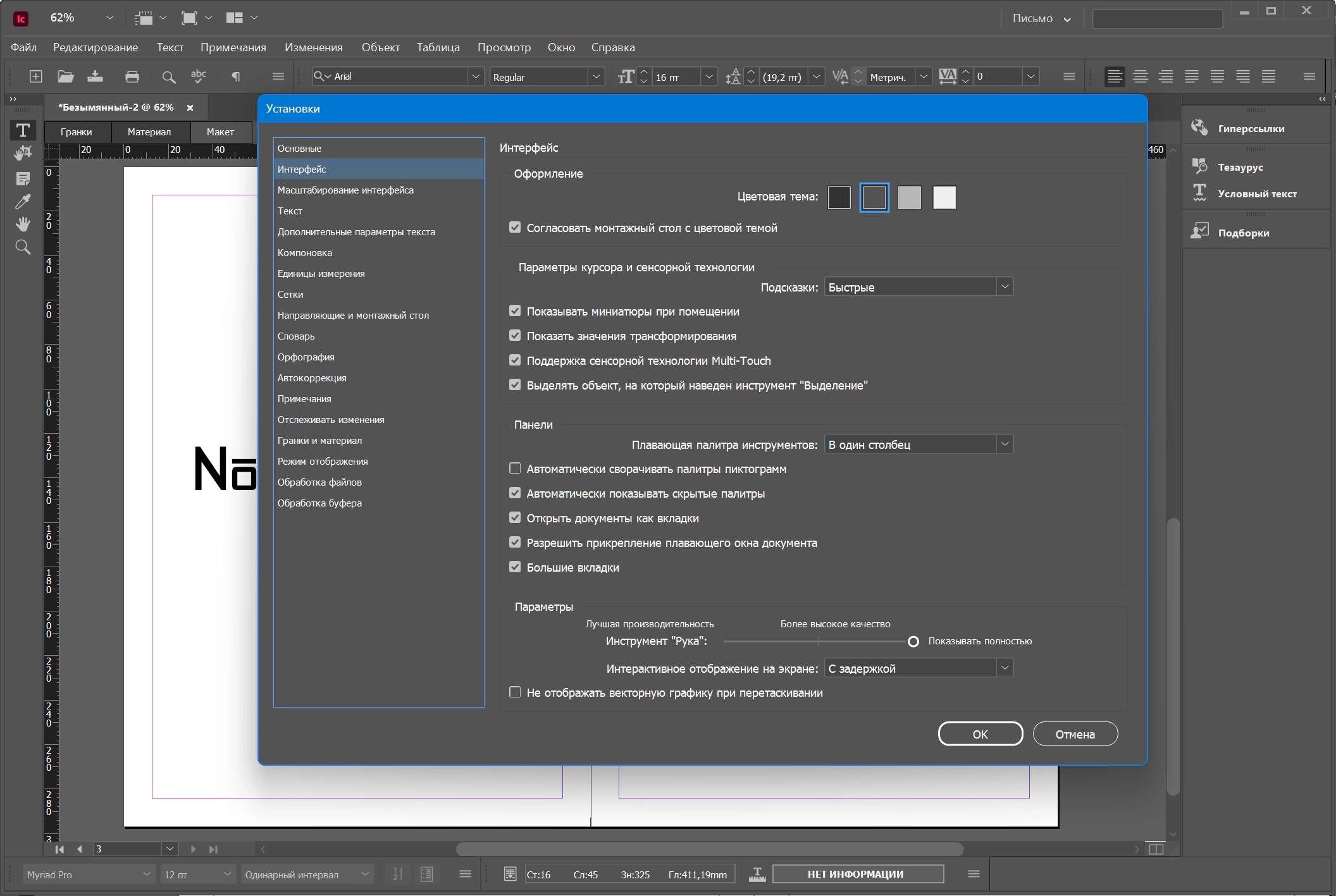Viewport: 1336px width, 896px height.
Task: Click the Отмена button
Action: [1075, 734]
